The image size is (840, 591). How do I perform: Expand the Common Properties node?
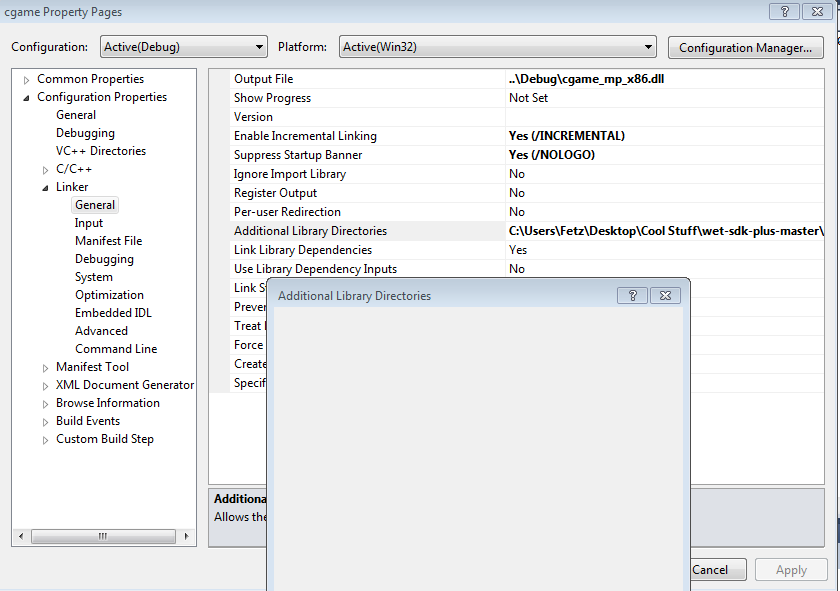click(x=27, y=80)
